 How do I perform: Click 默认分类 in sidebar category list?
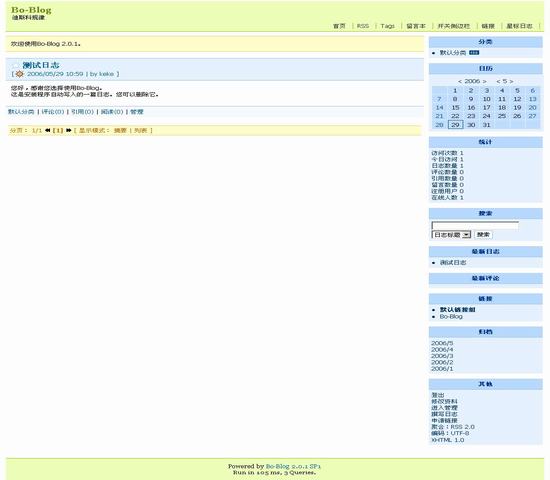453,53
